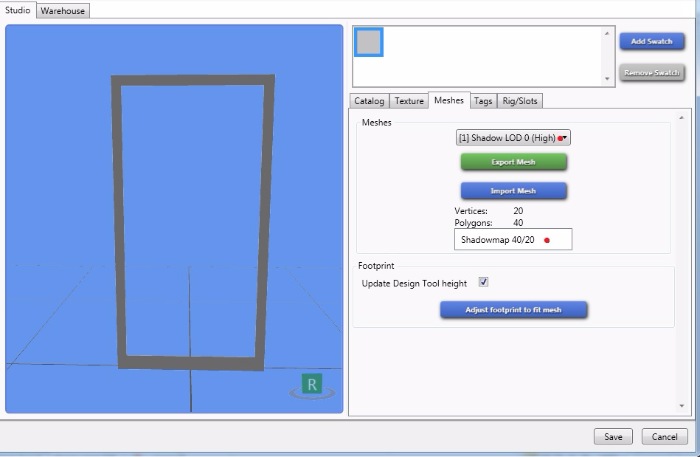
Task: Click the Save button
Action: click(613, 437)
